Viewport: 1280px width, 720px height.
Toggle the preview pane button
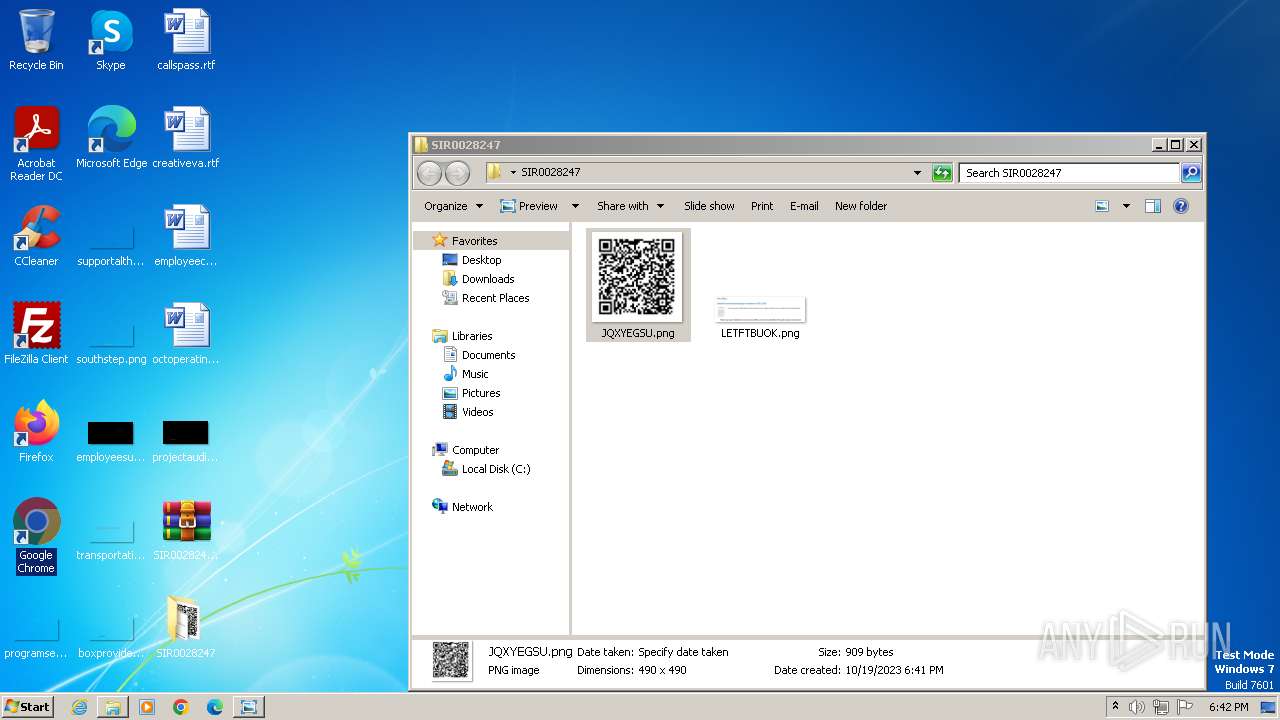(x=1153, y=206)
